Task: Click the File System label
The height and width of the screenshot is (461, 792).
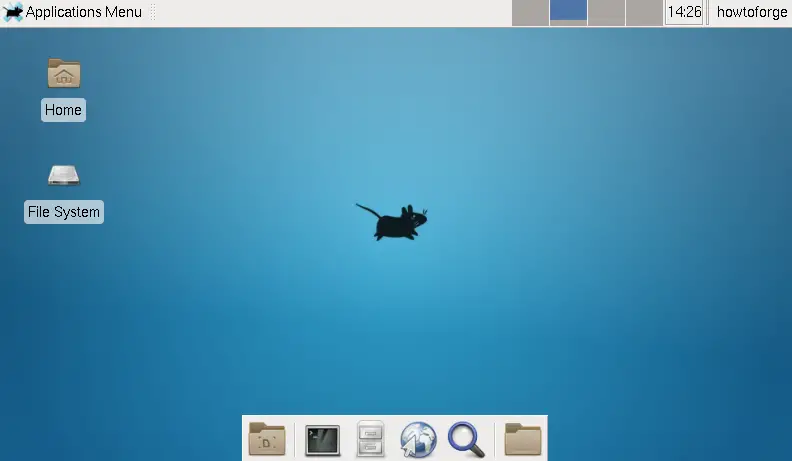Action: 64,212
